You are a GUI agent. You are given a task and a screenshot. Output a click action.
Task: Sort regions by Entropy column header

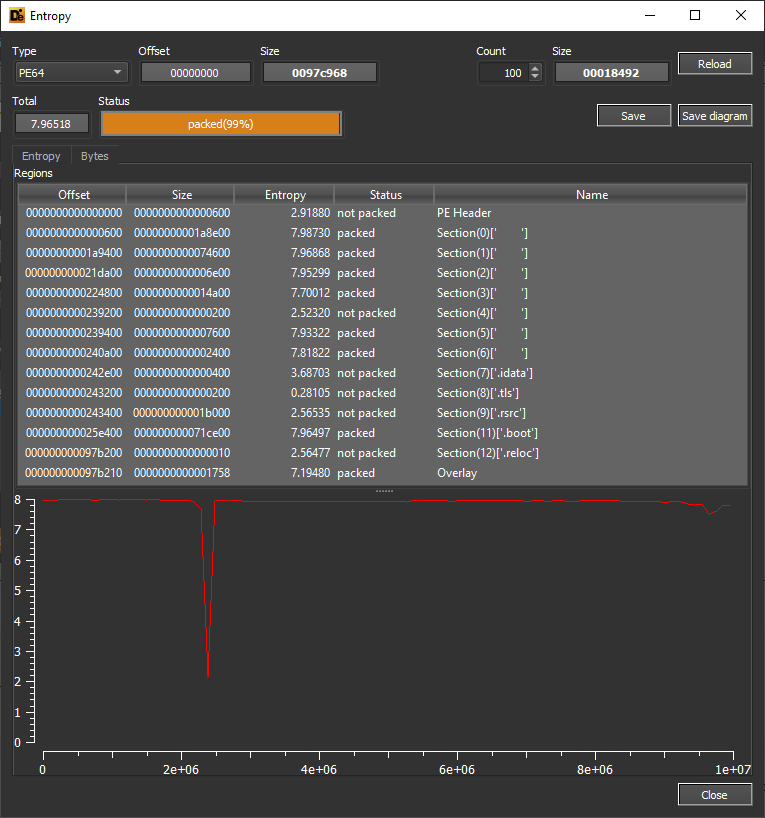point(285,195)
